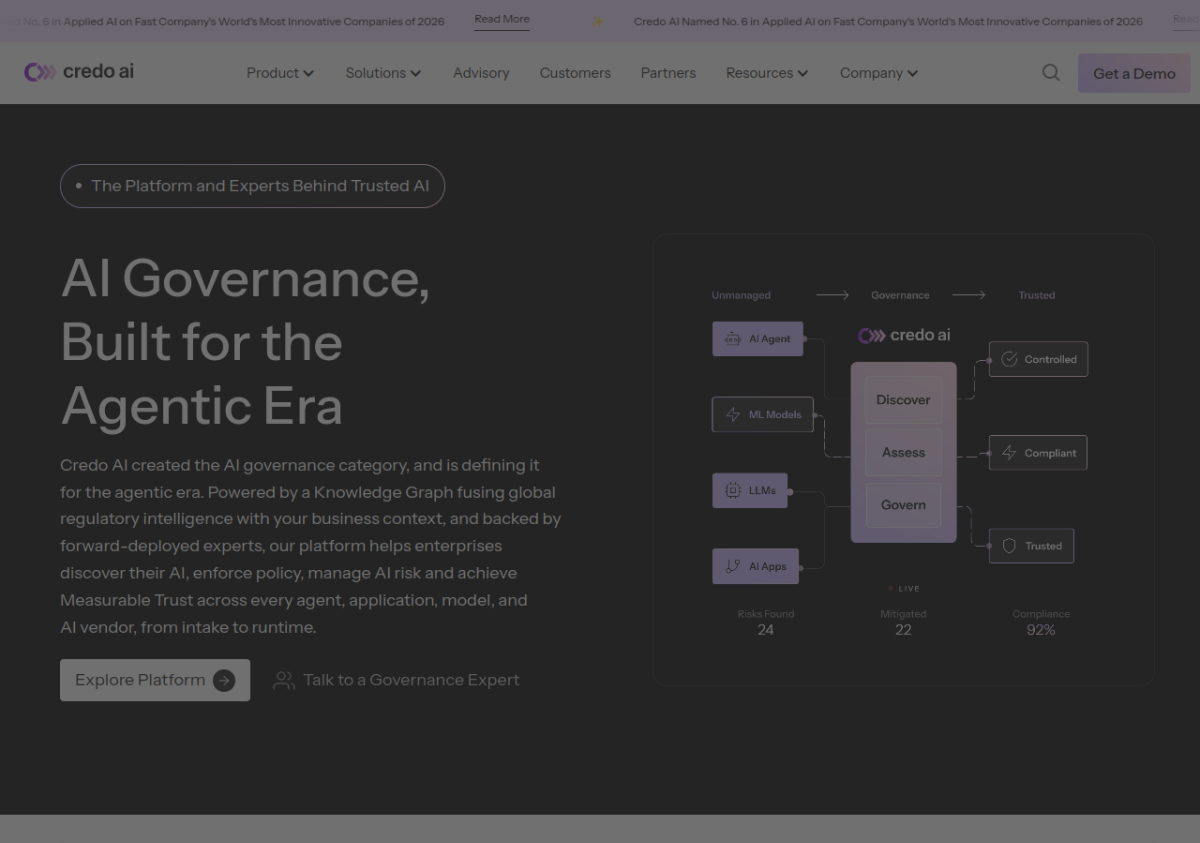The width and height of the screenshot is (1200, 843).
Task: Open the Partners nav item
Action: point(668,73)
